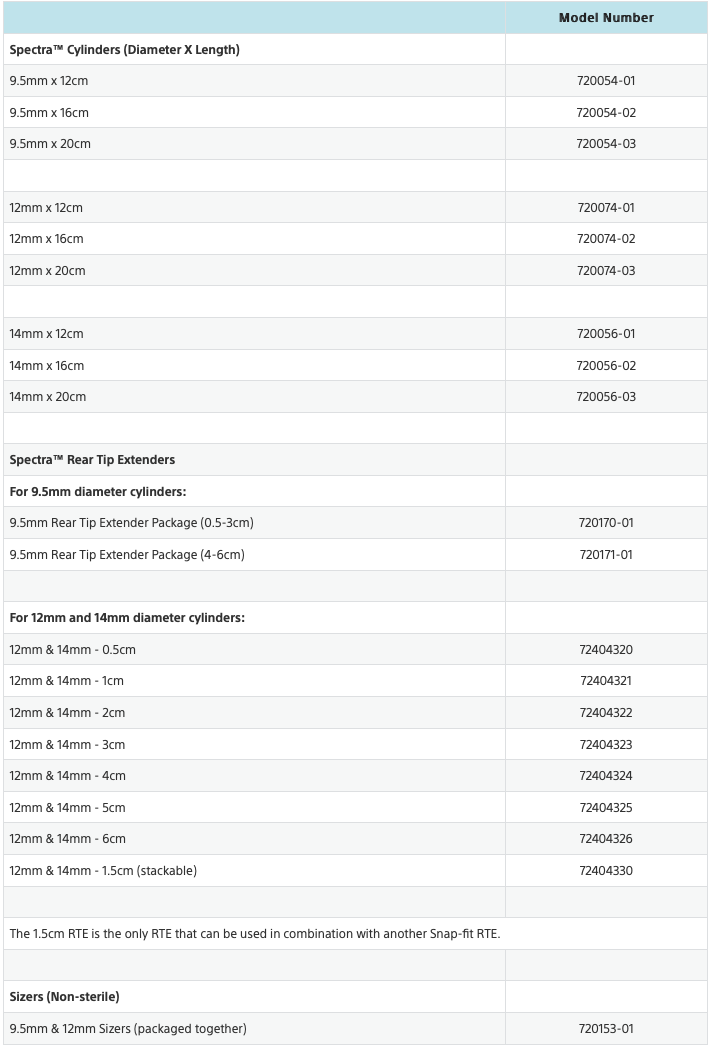Select model number 72404326
Screen dimensions: 710x1047
[606, 839]
